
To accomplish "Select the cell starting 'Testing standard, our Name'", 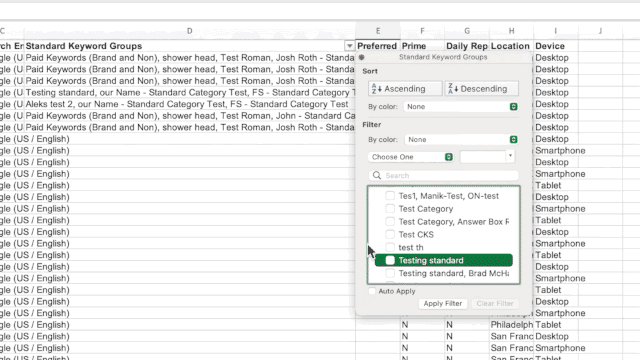I will 190,93.
